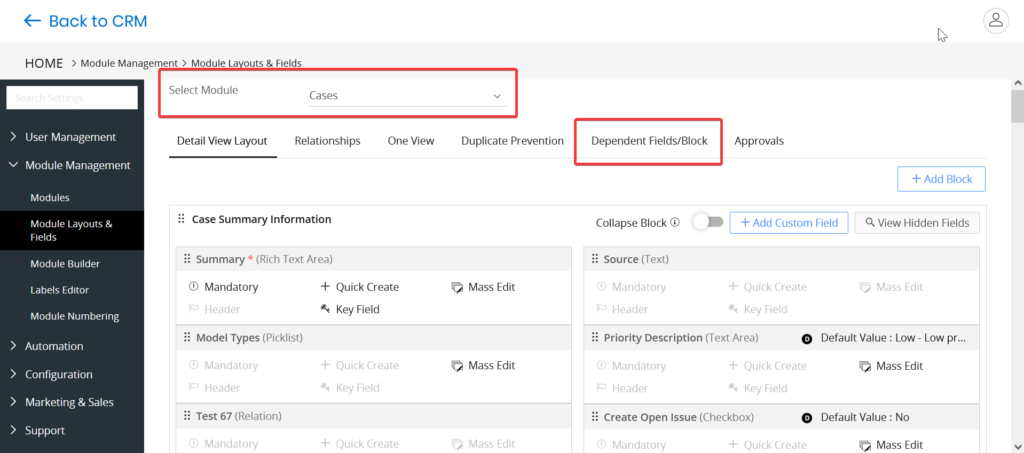Image resolution: width=1024 pixels, height=453 pixels.
Task: Click the Collapse Block info icon
Action: 675,222
